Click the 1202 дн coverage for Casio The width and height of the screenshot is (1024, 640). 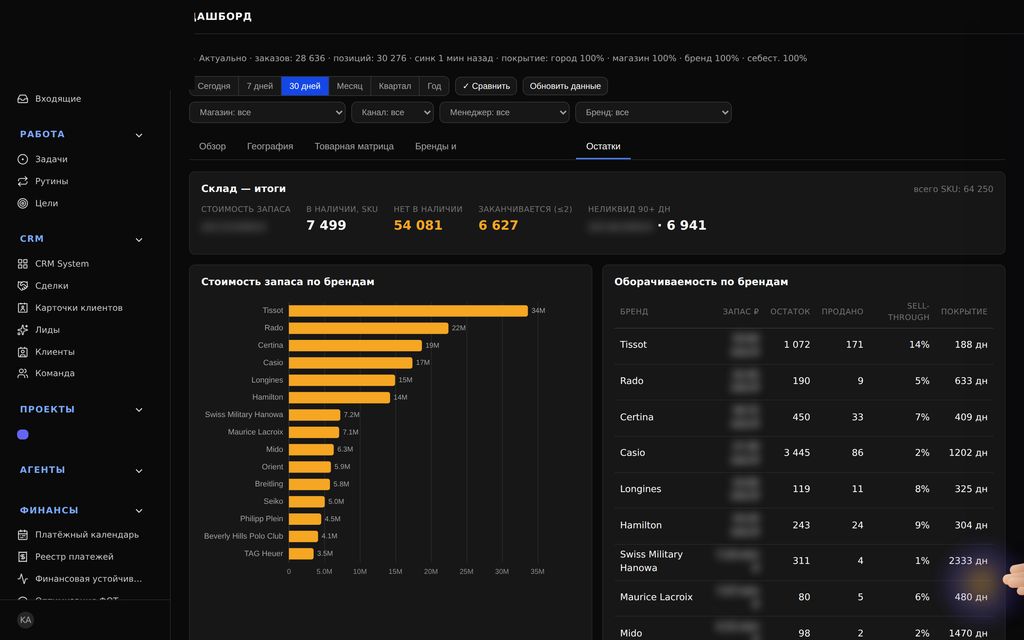click(x=968, y=453)
